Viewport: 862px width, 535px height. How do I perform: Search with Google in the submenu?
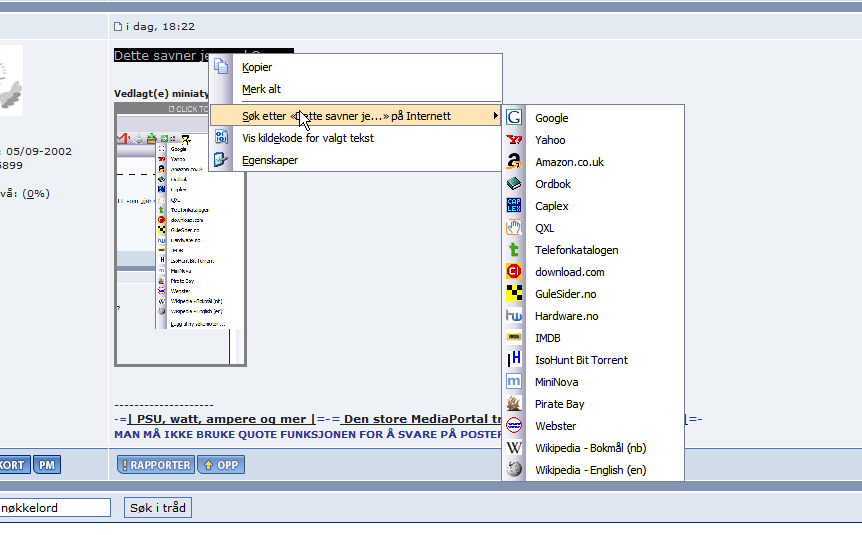[593, 118]
